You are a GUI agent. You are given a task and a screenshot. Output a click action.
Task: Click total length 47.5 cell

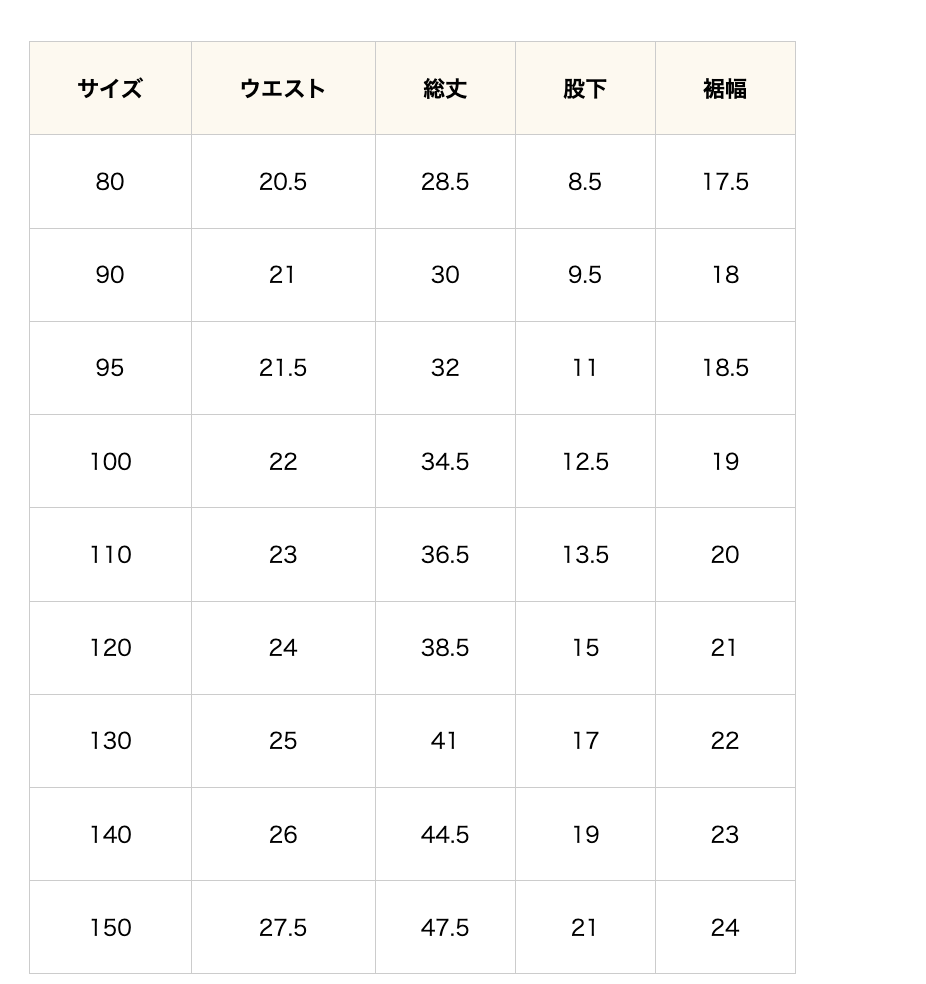click(x=445, y=927)
